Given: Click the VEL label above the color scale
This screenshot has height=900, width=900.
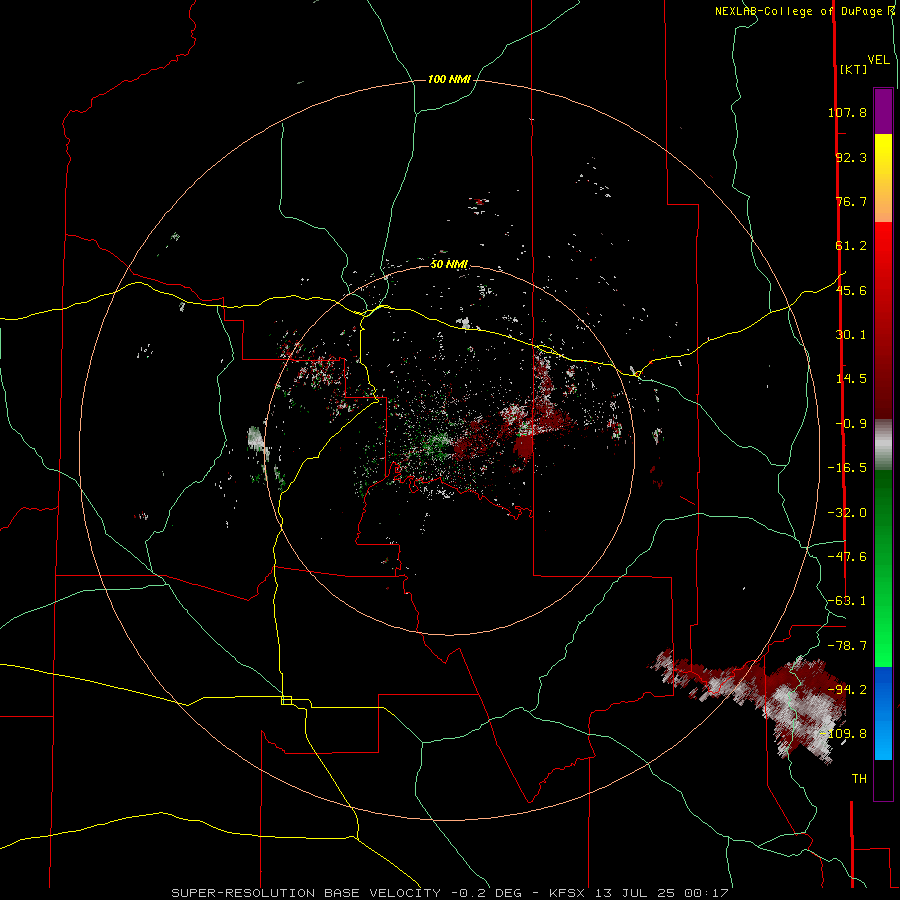Looking at the screenshot, I should pyautogui.click(x=879, y=60).
